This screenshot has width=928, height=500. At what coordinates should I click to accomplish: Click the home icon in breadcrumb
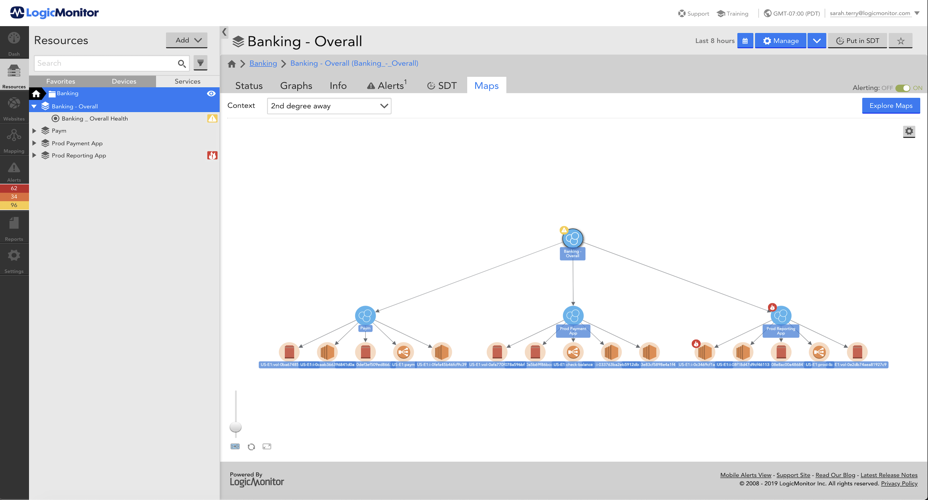coord(232,63)
